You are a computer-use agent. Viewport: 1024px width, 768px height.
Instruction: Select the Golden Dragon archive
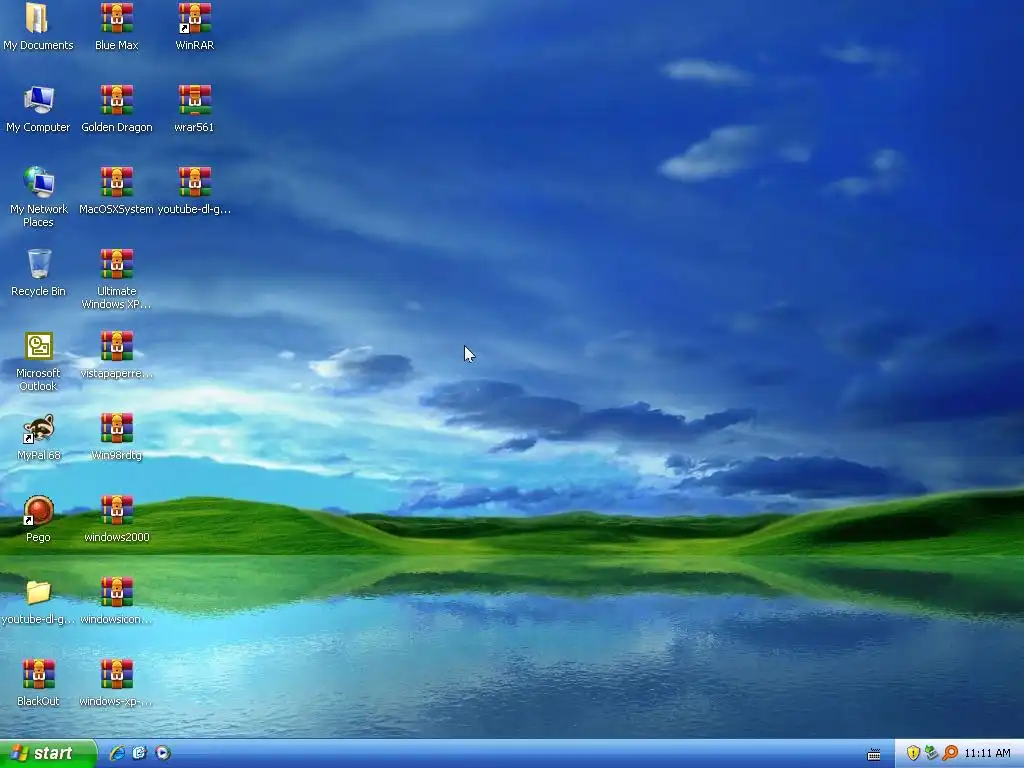tap(117, 100)
